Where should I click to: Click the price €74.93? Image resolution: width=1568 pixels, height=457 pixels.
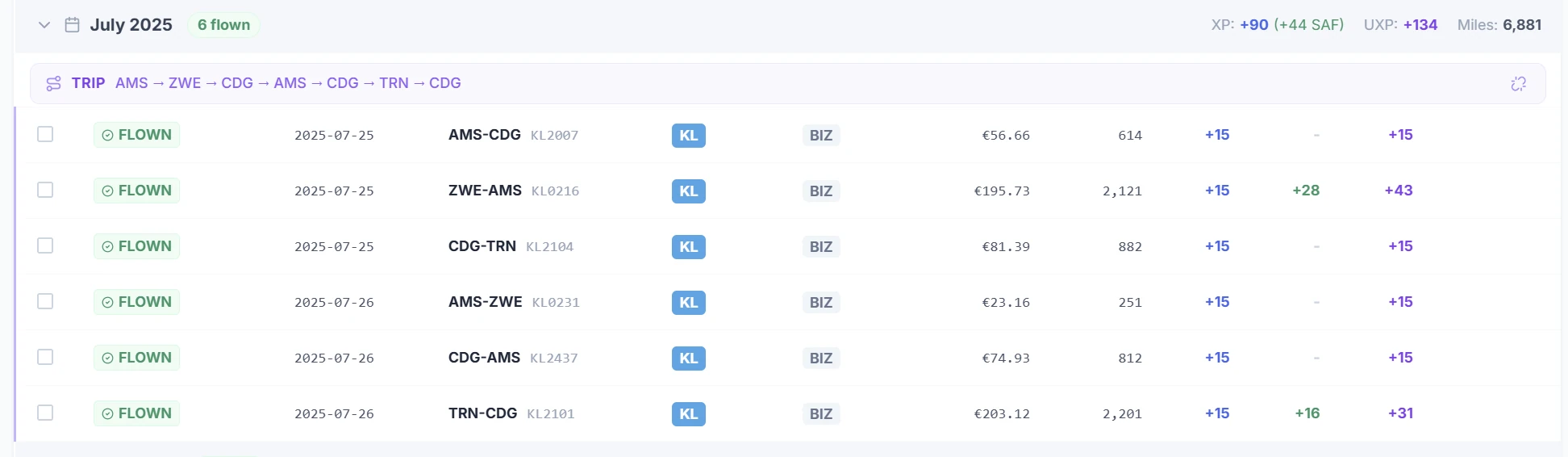1006,358
